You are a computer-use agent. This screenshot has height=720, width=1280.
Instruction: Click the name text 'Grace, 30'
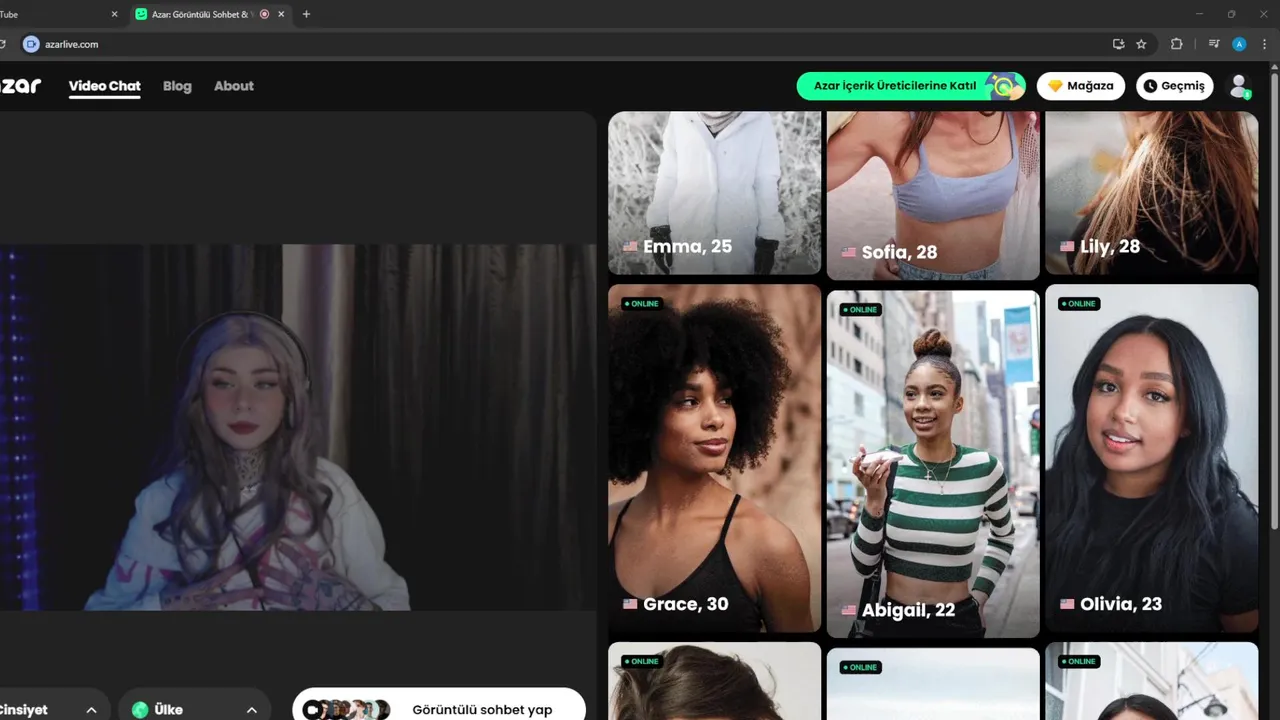point(686,604)
